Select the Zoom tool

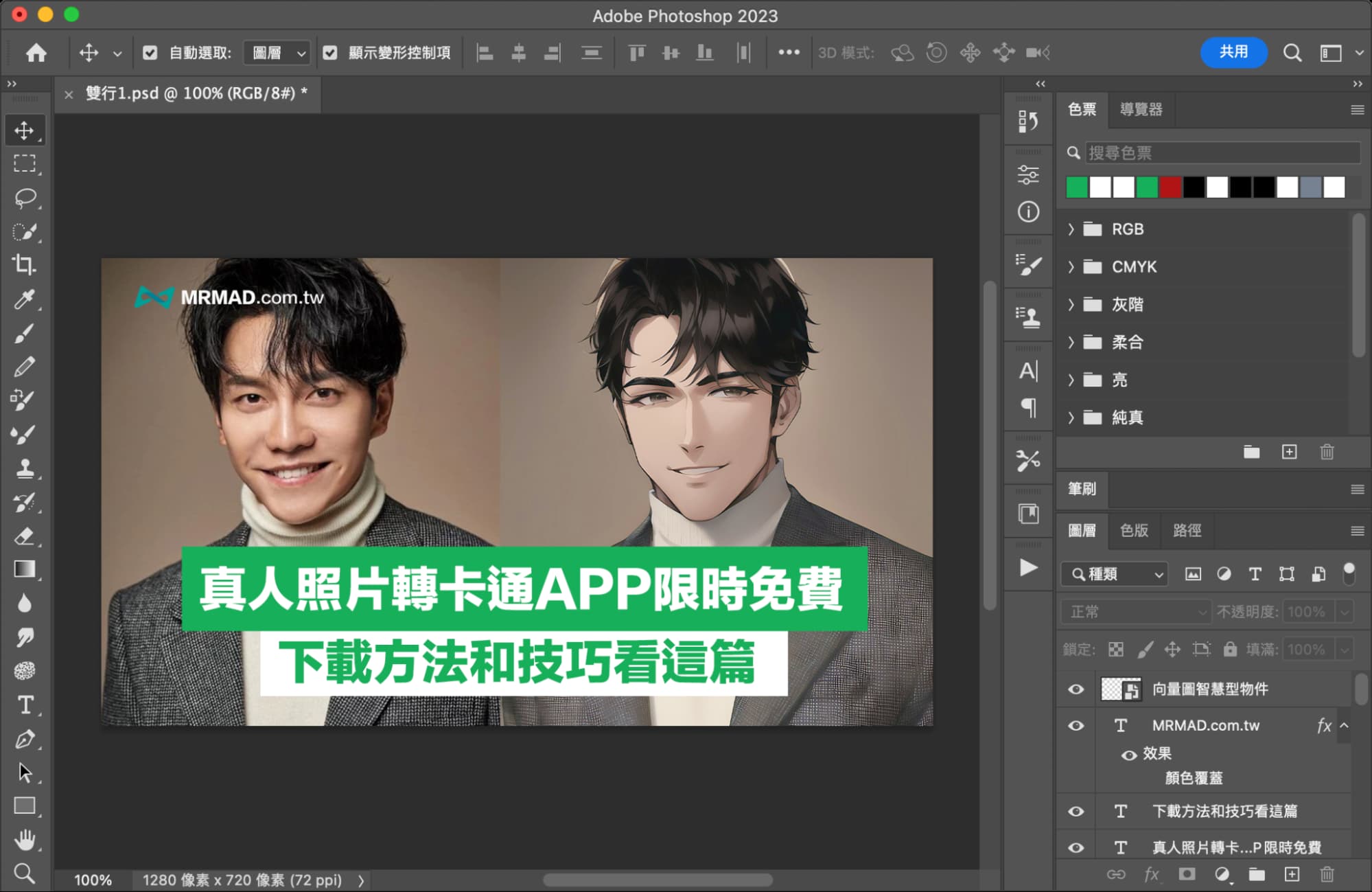pyautogui.click(x=25, y=873)
